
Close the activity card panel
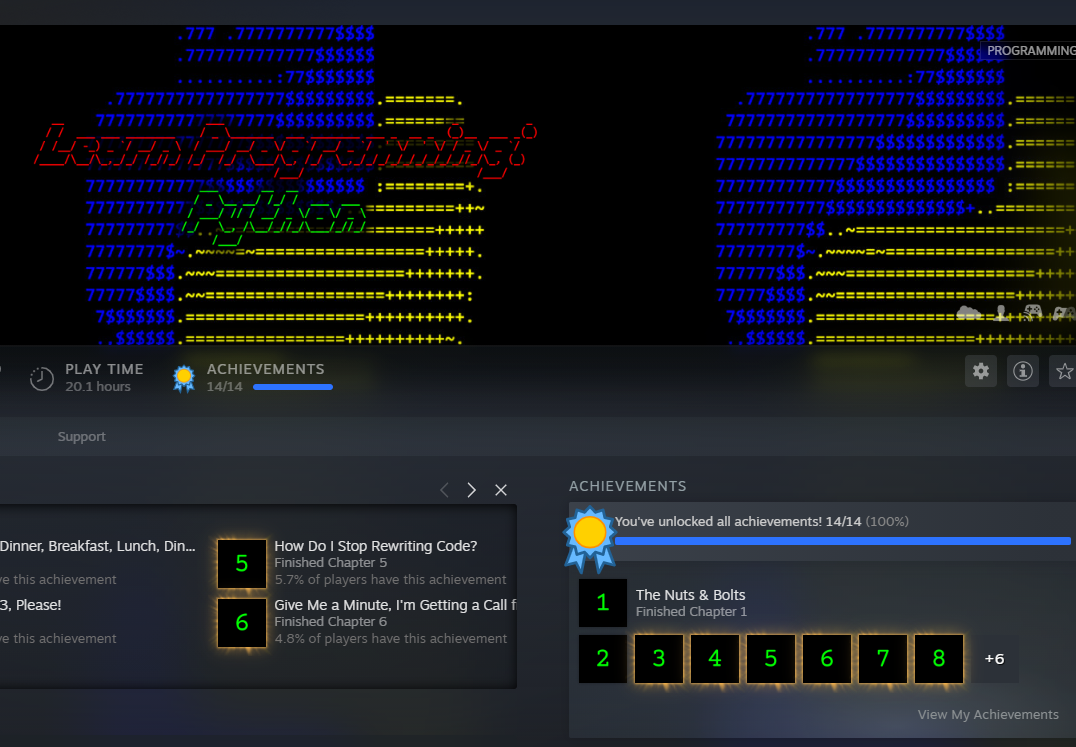pos(501,490)
